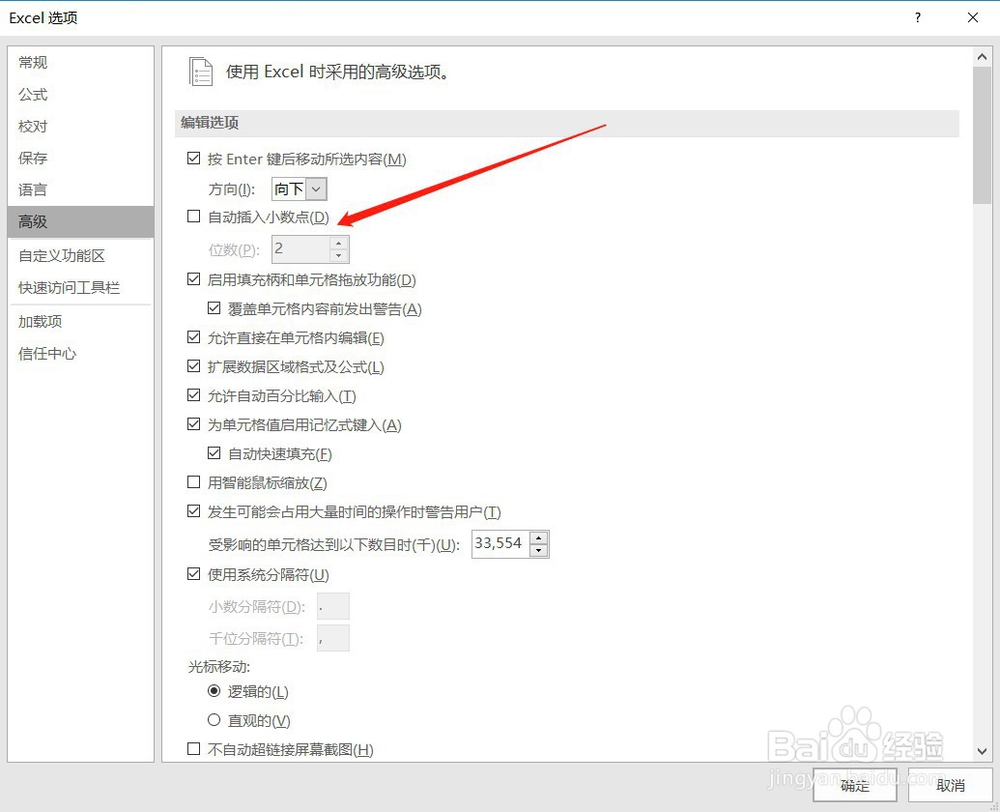
Task: Toggle 扩展数据区域格式及公式 checkbox
Action: [x=194, y=366]
